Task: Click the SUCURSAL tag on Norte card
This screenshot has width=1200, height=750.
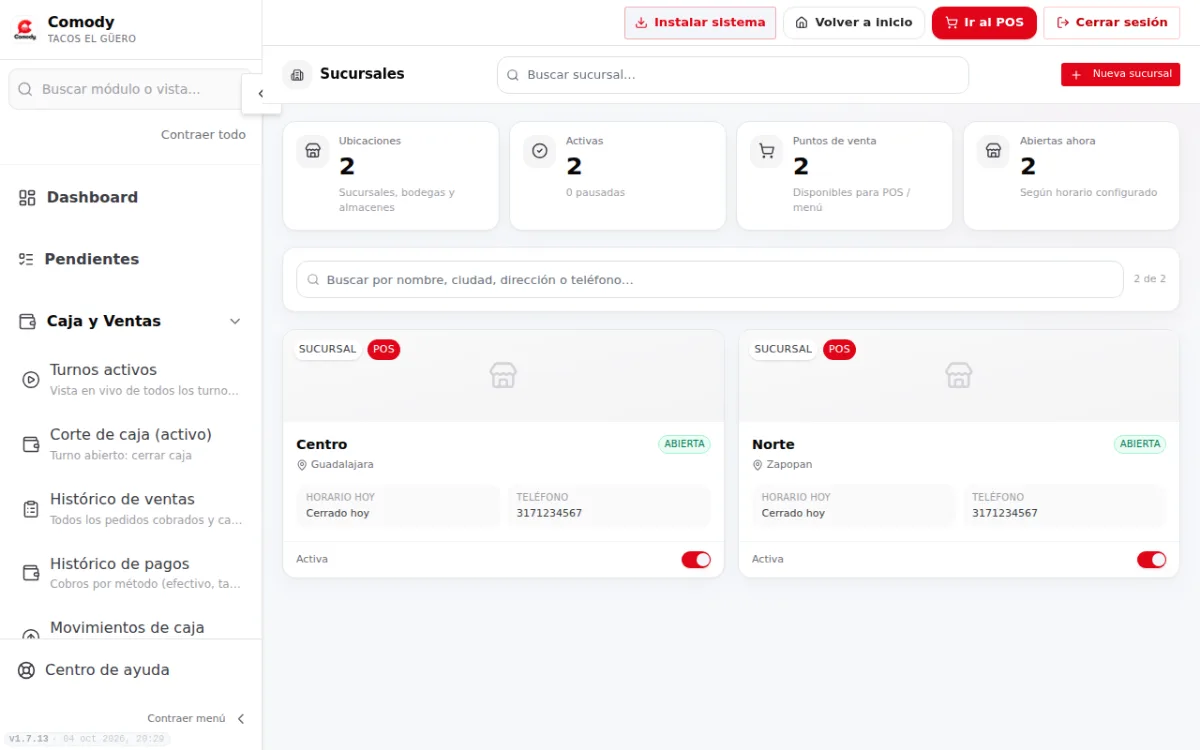Action: click(783, 349)
